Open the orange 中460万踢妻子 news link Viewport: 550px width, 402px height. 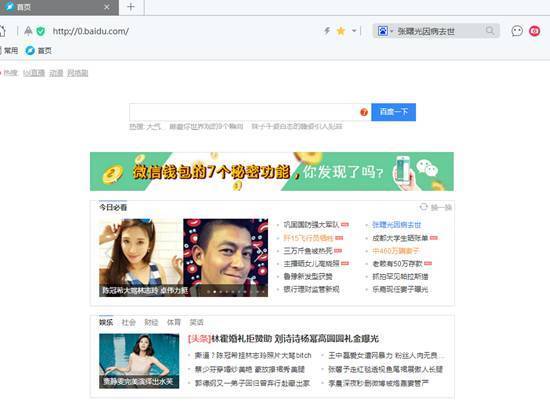(x=396, y=251)
